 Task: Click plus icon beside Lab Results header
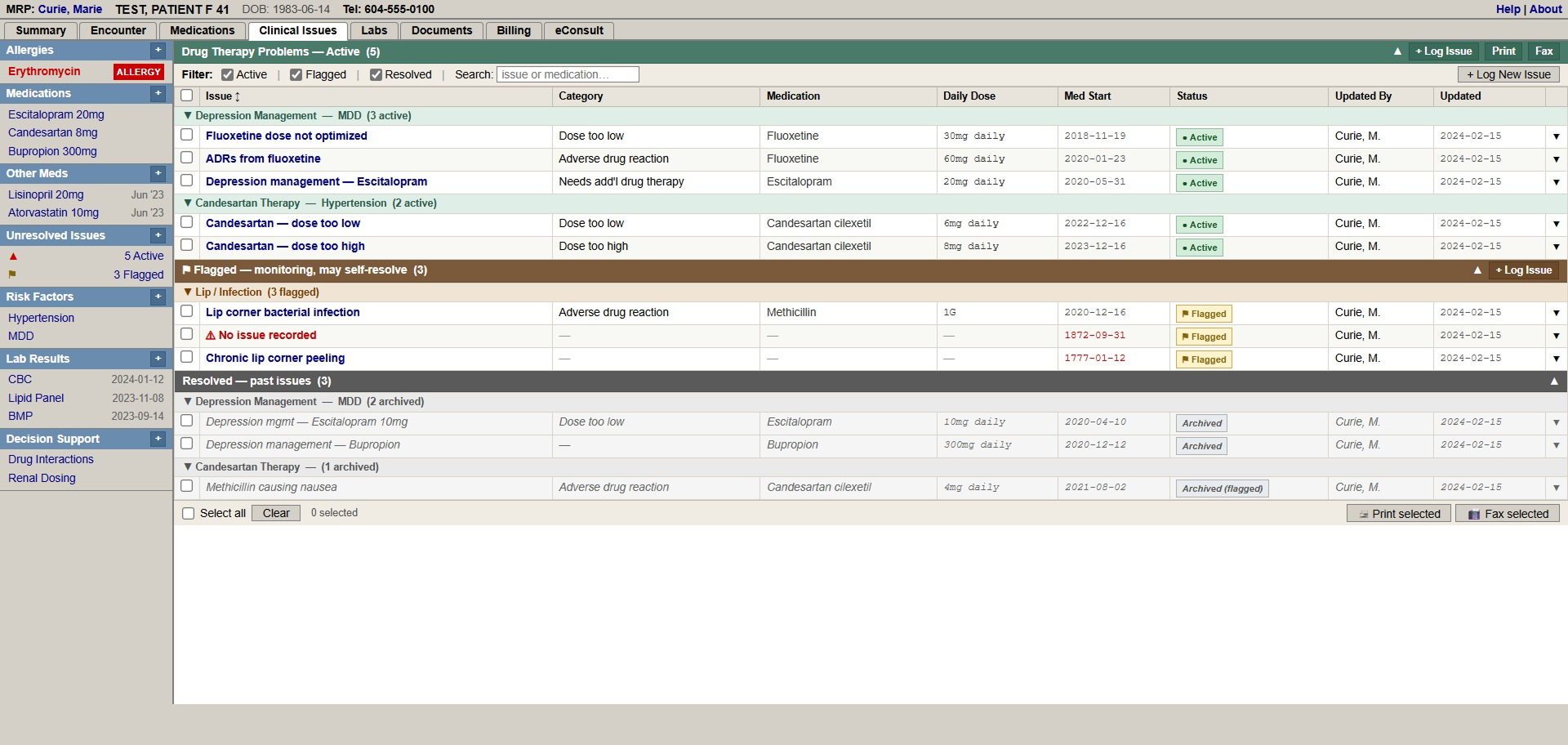click(158, 359)
